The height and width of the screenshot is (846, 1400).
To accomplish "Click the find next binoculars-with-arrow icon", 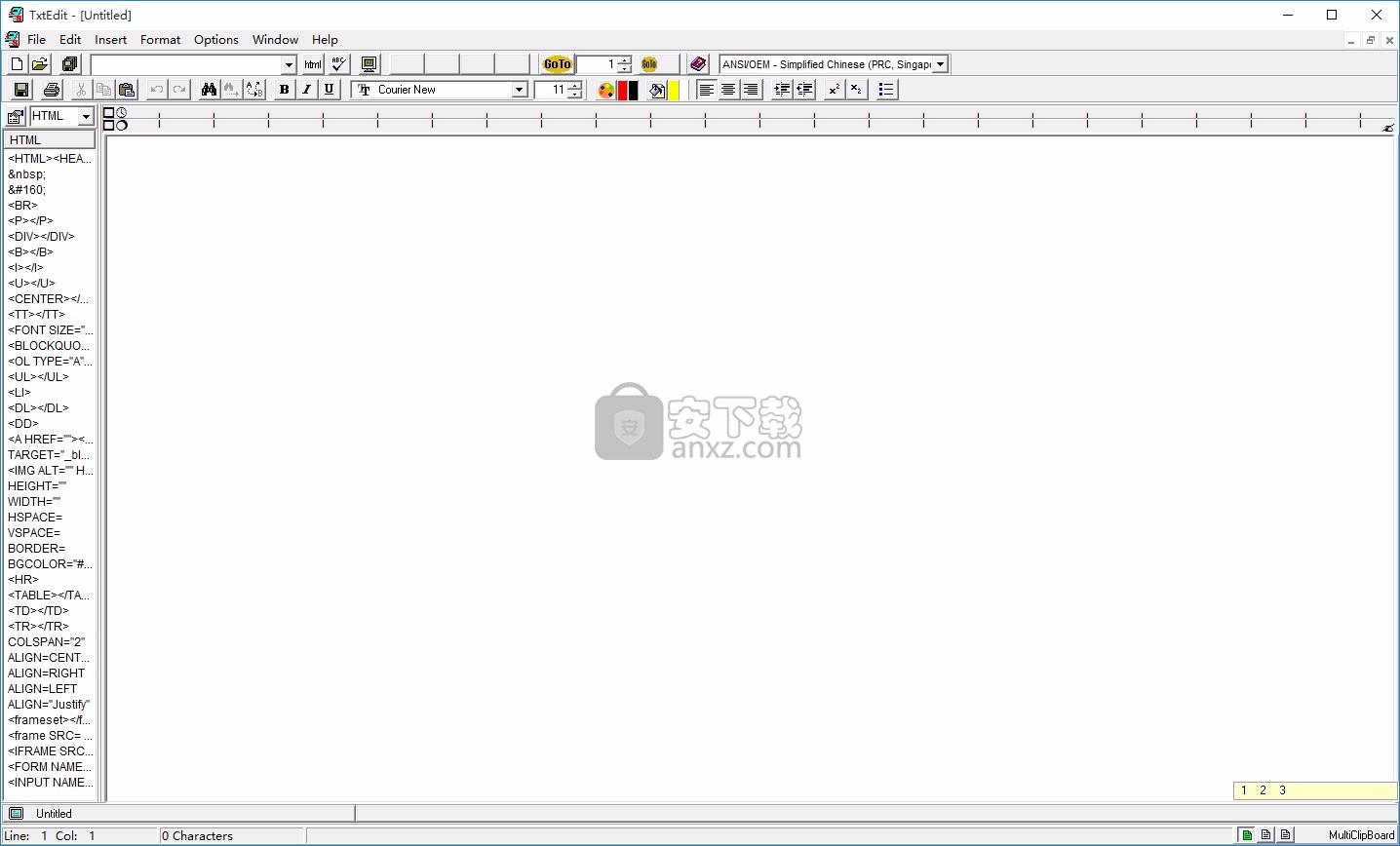I will pyautogui.click(x=231, y=90).
